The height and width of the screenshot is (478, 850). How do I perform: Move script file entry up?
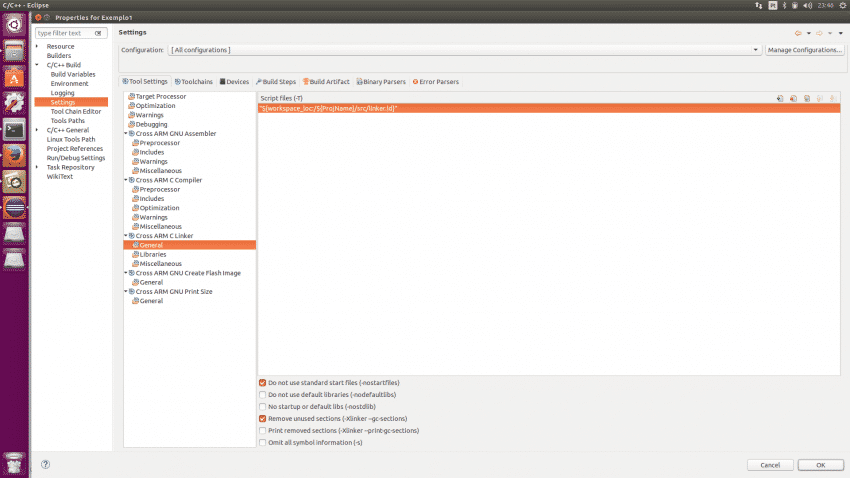[820, 98]
